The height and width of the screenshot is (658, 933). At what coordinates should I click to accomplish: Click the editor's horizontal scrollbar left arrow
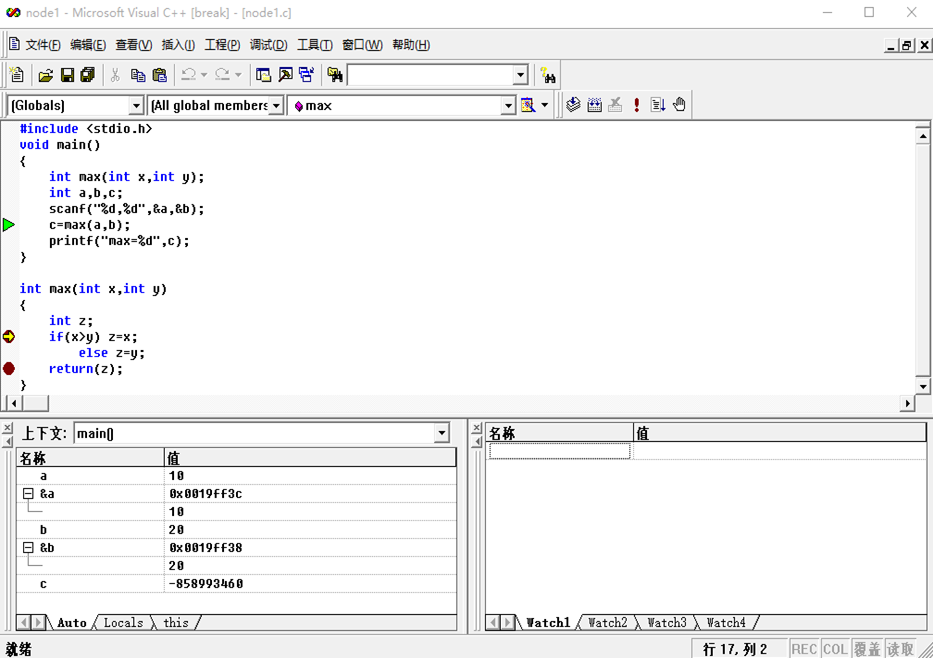(x=14, y=403)
